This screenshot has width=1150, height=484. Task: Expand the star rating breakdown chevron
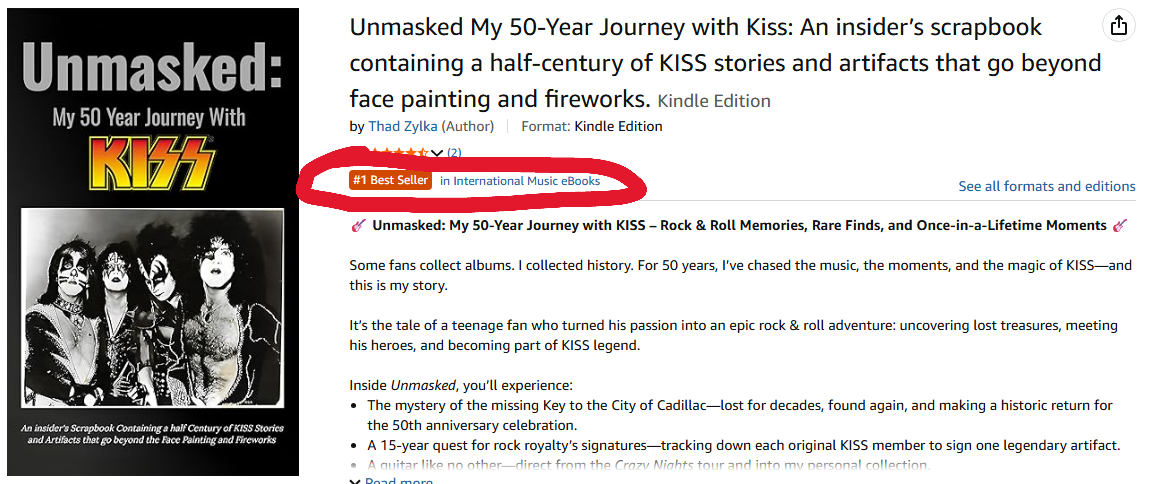[x=436, y=153]
